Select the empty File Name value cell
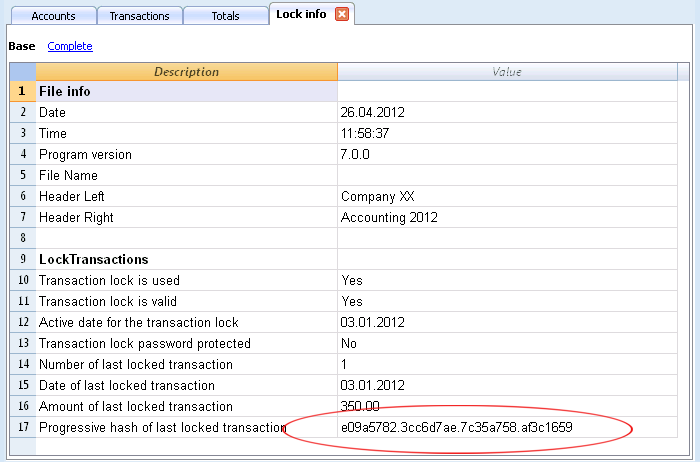This screenshot has width=700, height=462. (507, 175)
